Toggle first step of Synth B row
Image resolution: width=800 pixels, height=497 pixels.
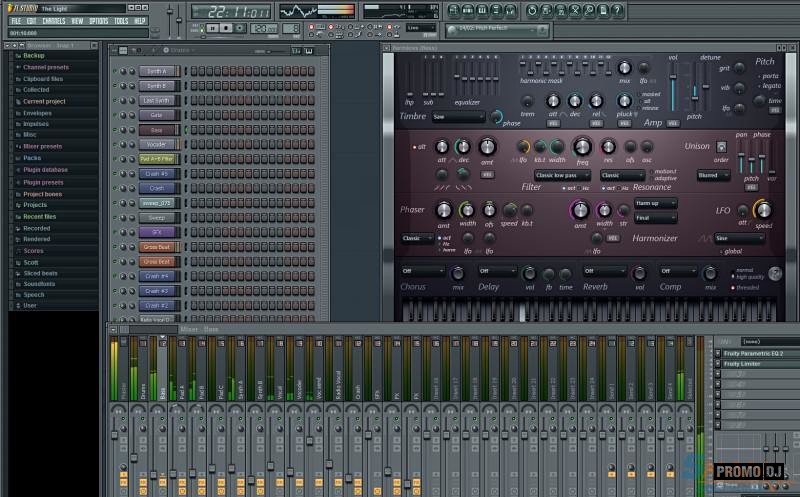(194, 86)
